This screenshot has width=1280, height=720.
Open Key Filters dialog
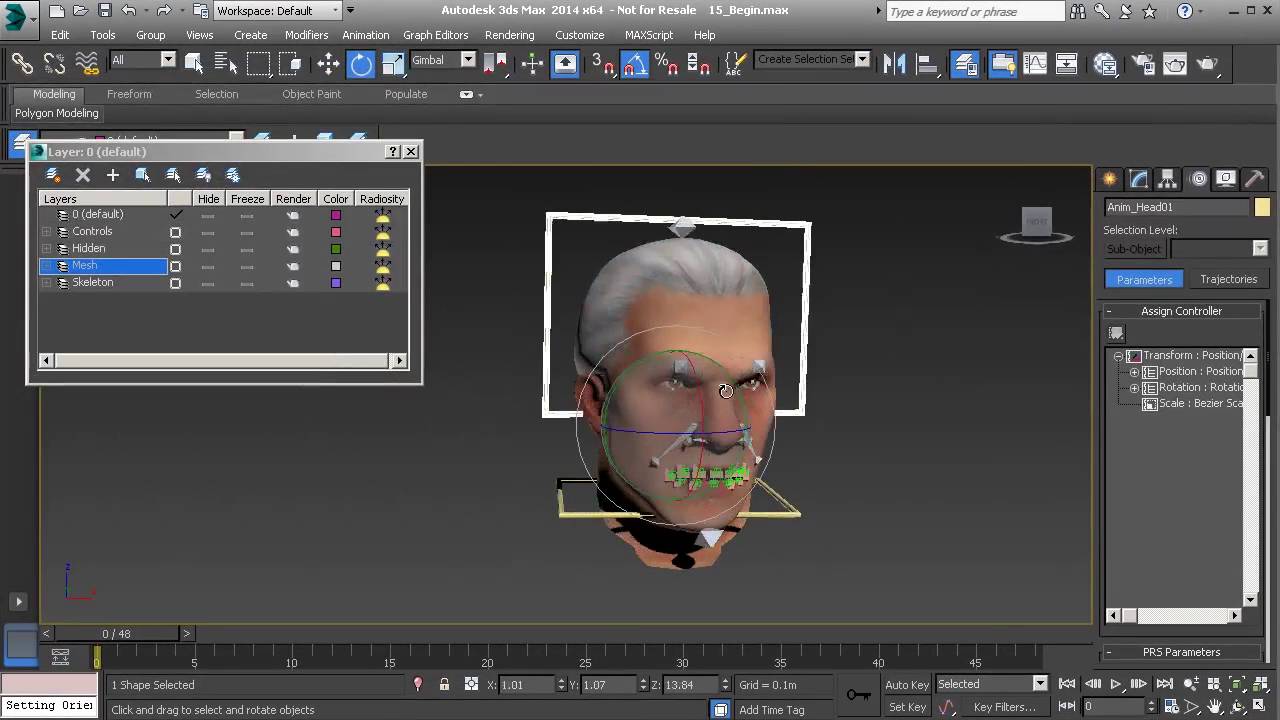pyautogui.click(x=1004, y=707)
